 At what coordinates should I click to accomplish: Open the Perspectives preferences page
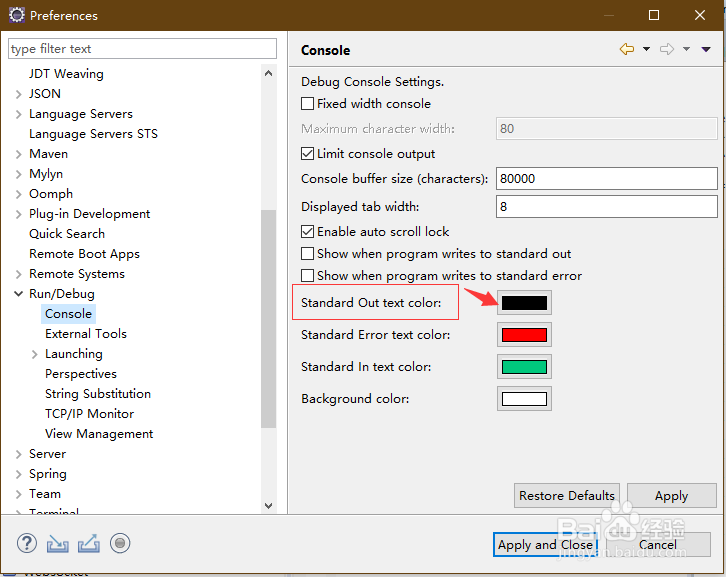tap(81, 374)
